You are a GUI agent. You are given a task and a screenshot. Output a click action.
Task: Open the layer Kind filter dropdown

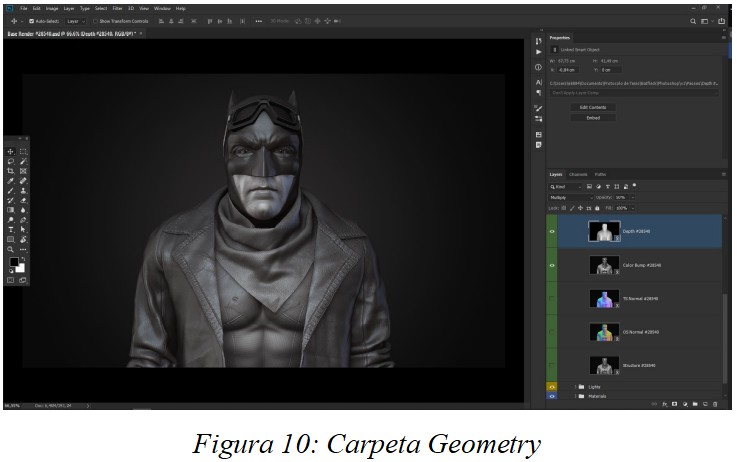564,186
